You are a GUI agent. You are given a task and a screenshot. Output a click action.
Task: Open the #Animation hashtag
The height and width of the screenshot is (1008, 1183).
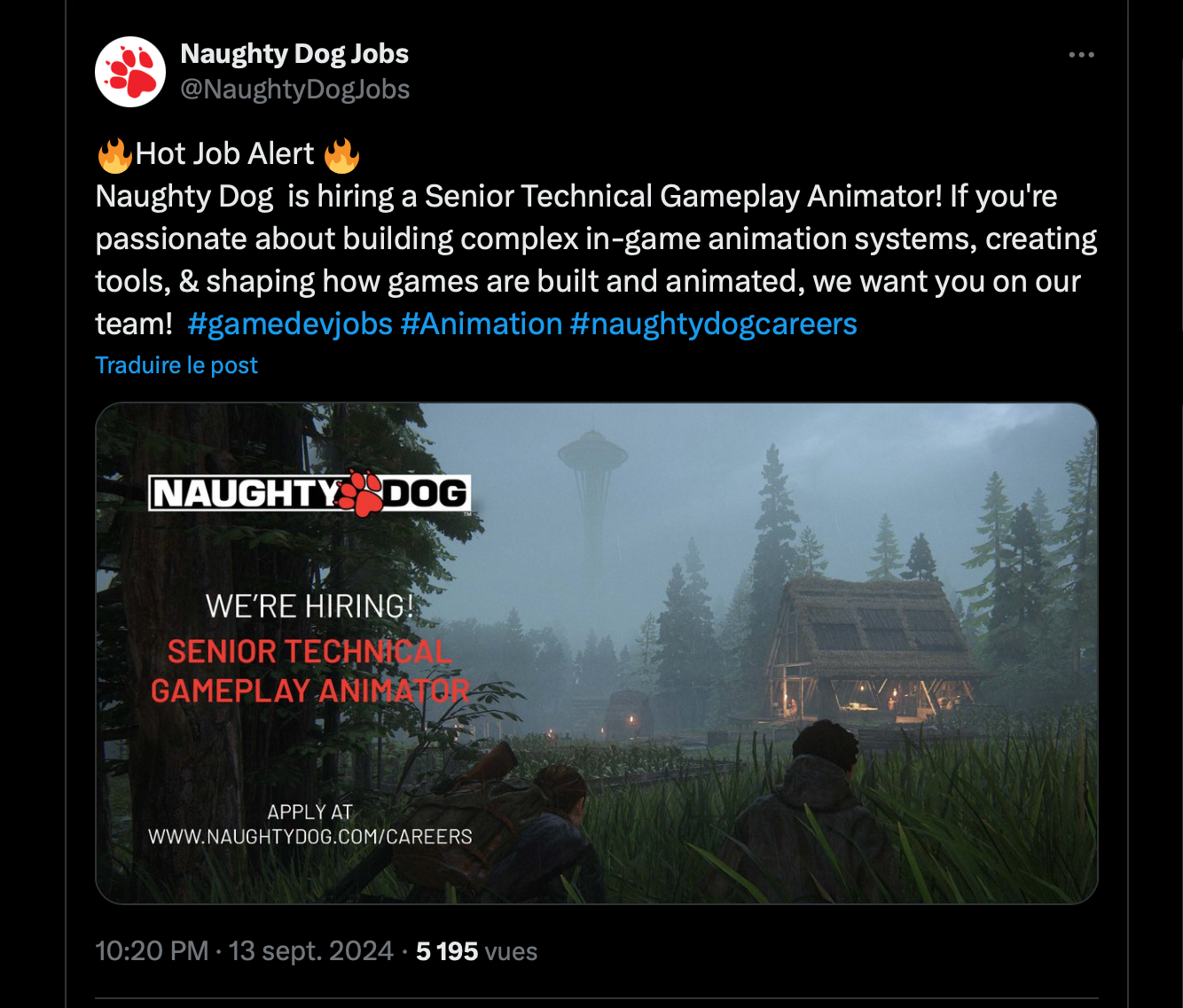(482, 324)
